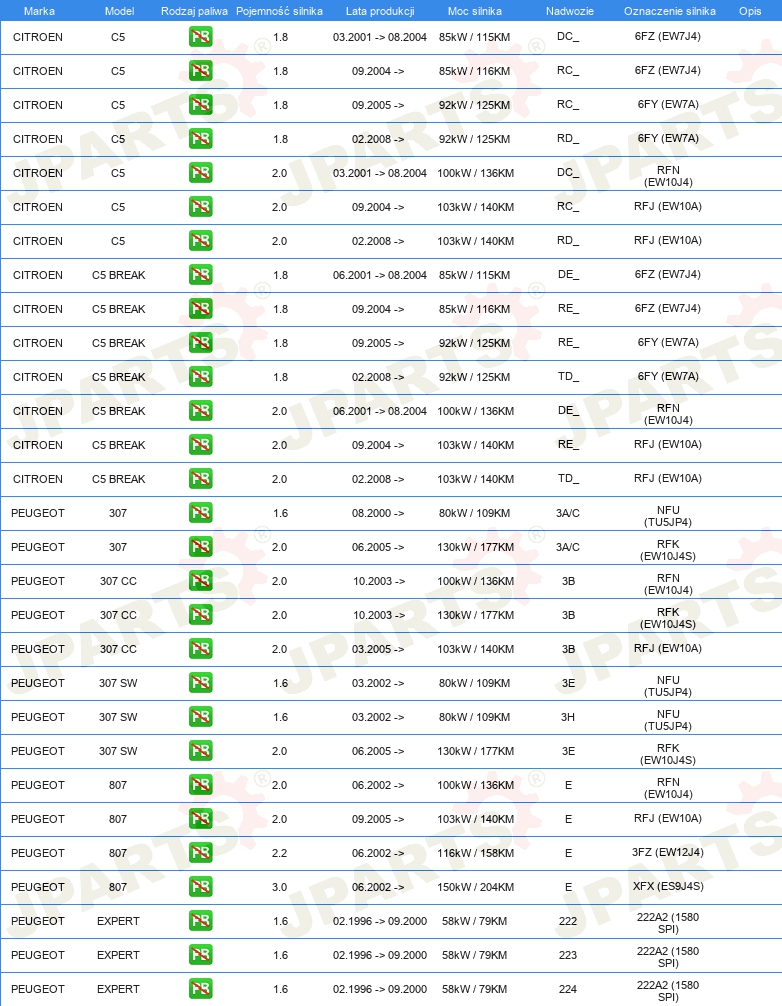The height and width of the screenshot is (1006, 782).
Task: Click fuel icon for 307 SW 3H row
Action: [201, 717]
